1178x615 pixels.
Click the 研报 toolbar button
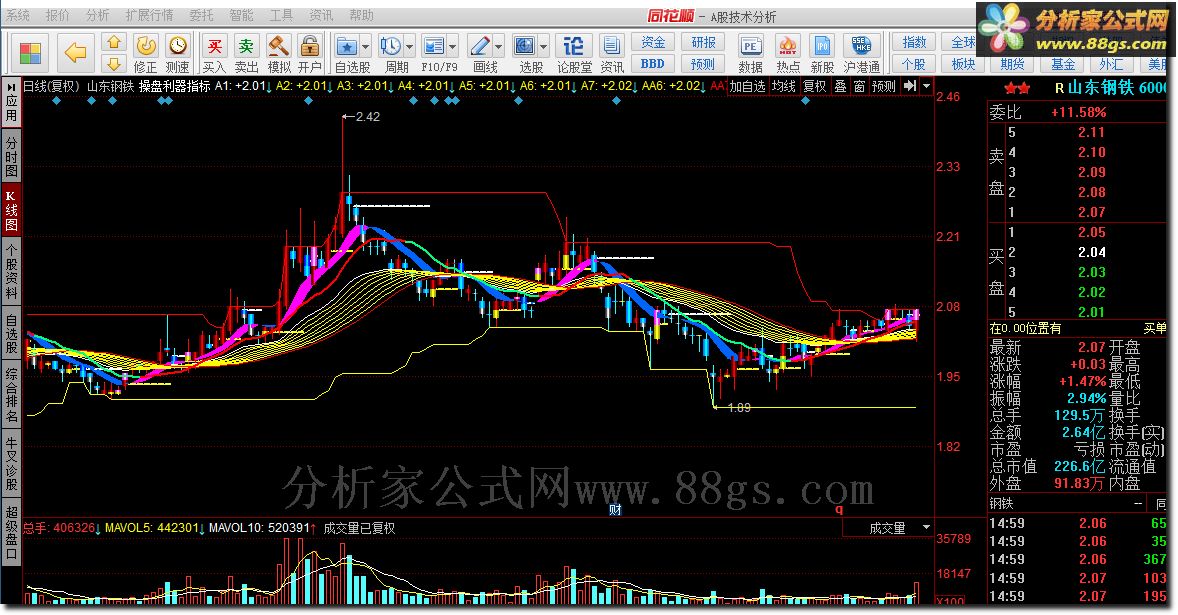703,42
